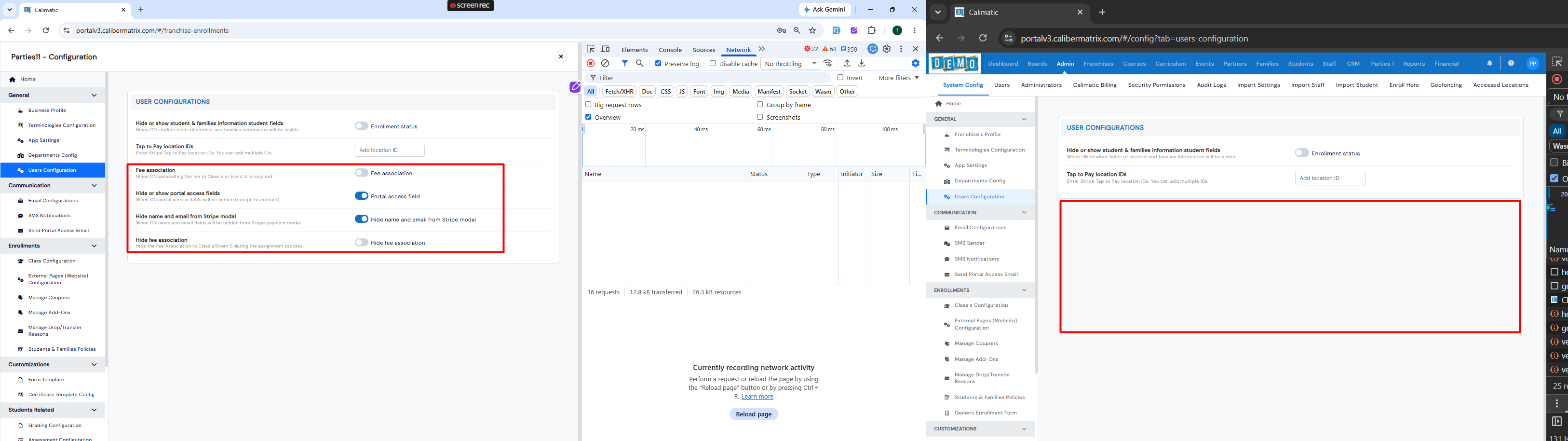Open the Network panel search icon
1568x441 pixels.
(640, 63)
